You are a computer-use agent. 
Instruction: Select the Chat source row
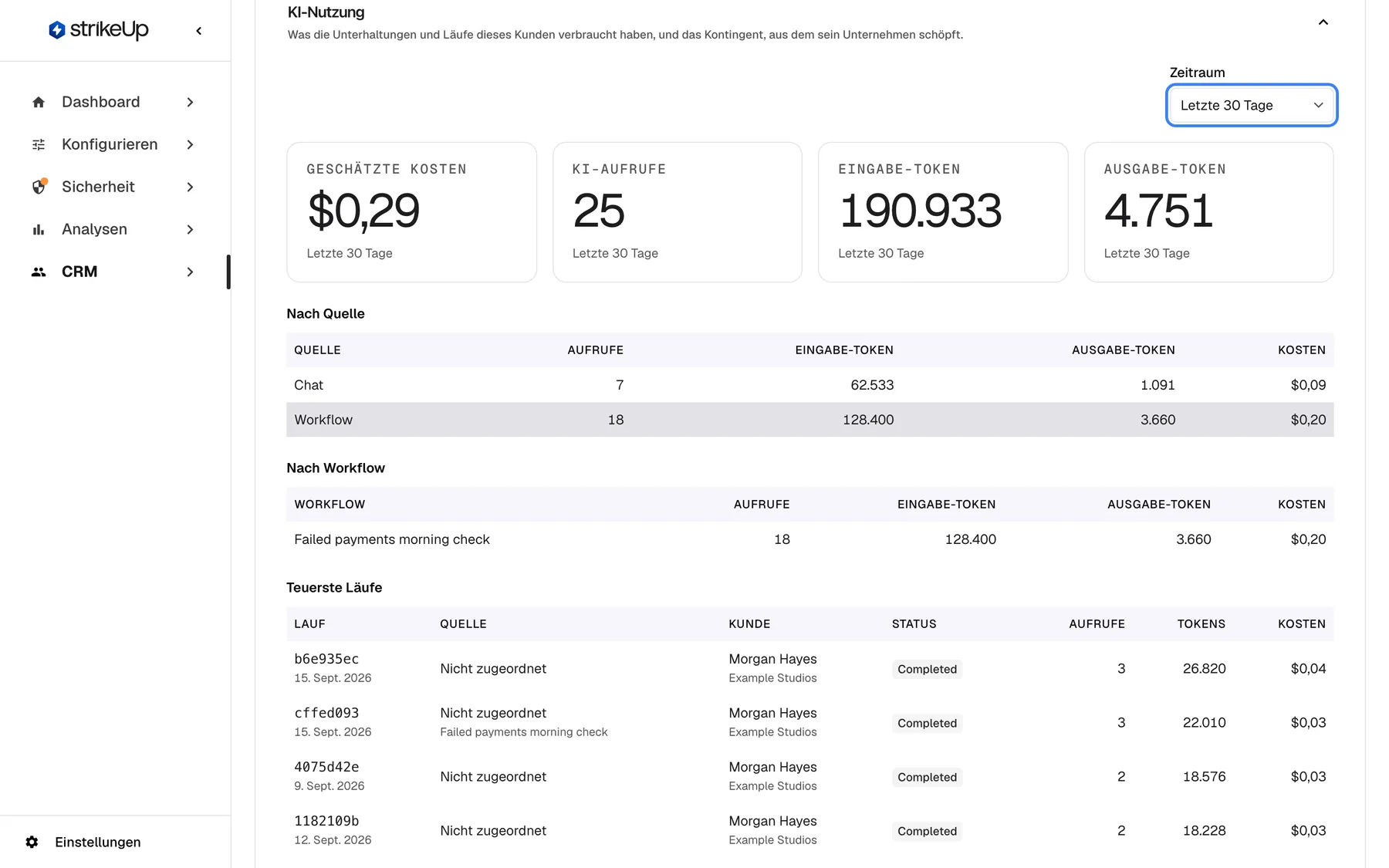coord(809,385)
